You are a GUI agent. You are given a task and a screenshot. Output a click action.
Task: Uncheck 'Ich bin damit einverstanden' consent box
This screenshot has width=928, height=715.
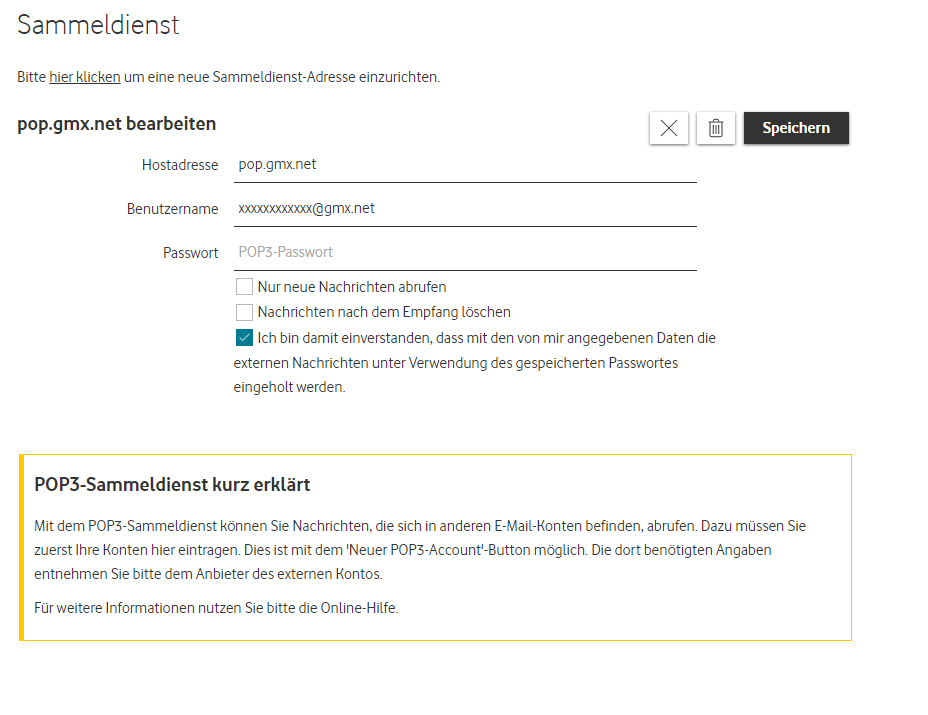244,337
